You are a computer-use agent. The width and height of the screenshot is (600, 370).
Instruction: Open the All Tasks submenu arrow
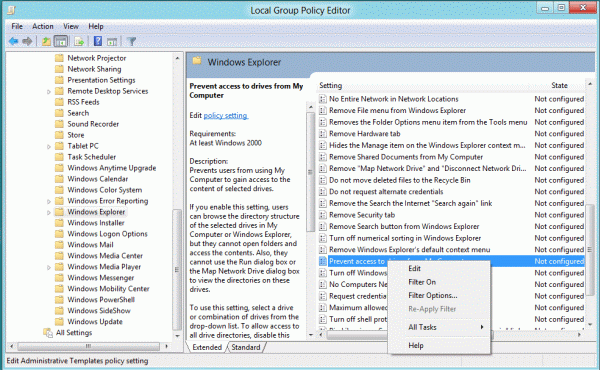pos(482,327)
